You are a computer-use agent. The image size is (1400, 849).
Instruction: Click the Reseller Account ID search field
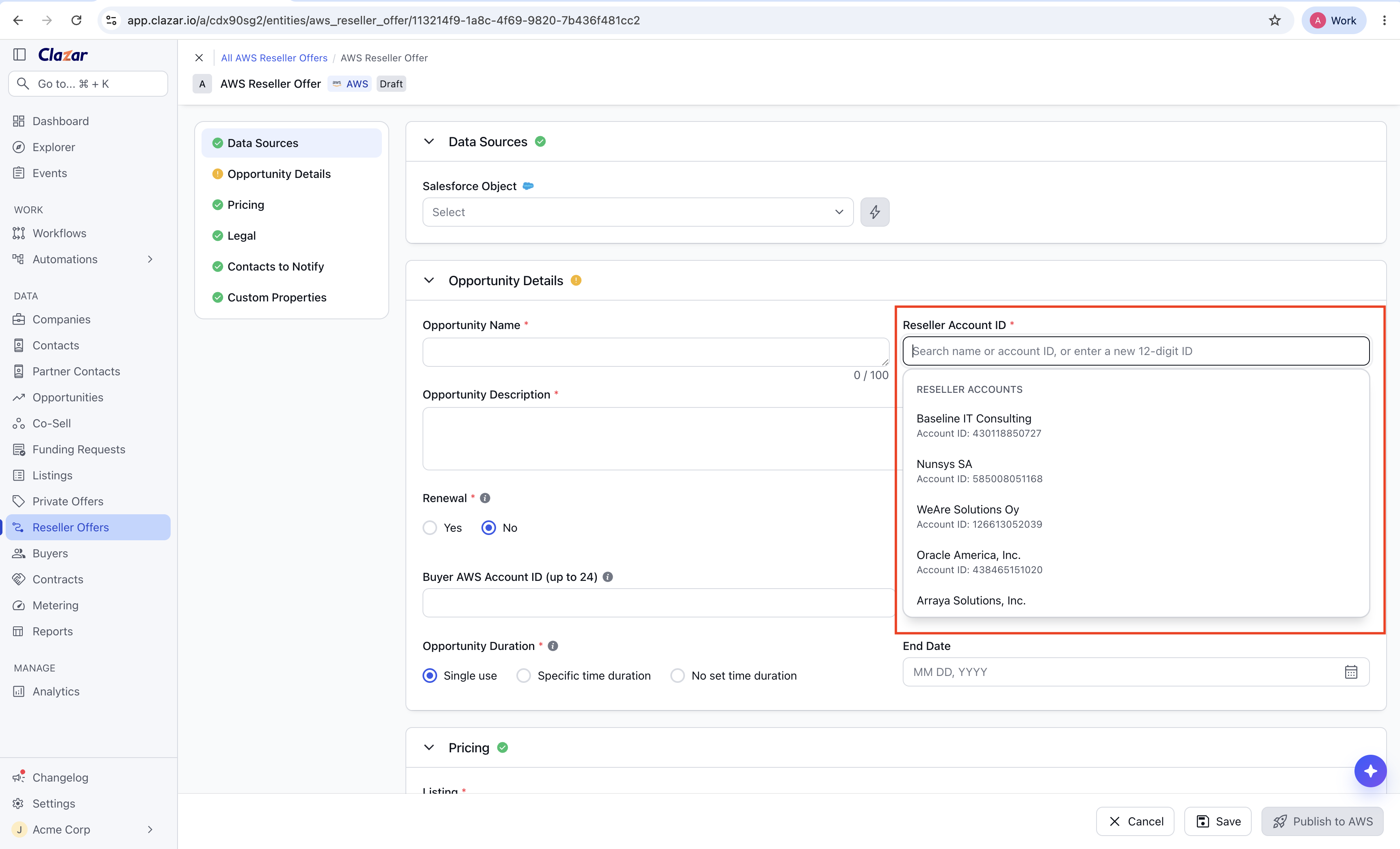pos(1136,351)
